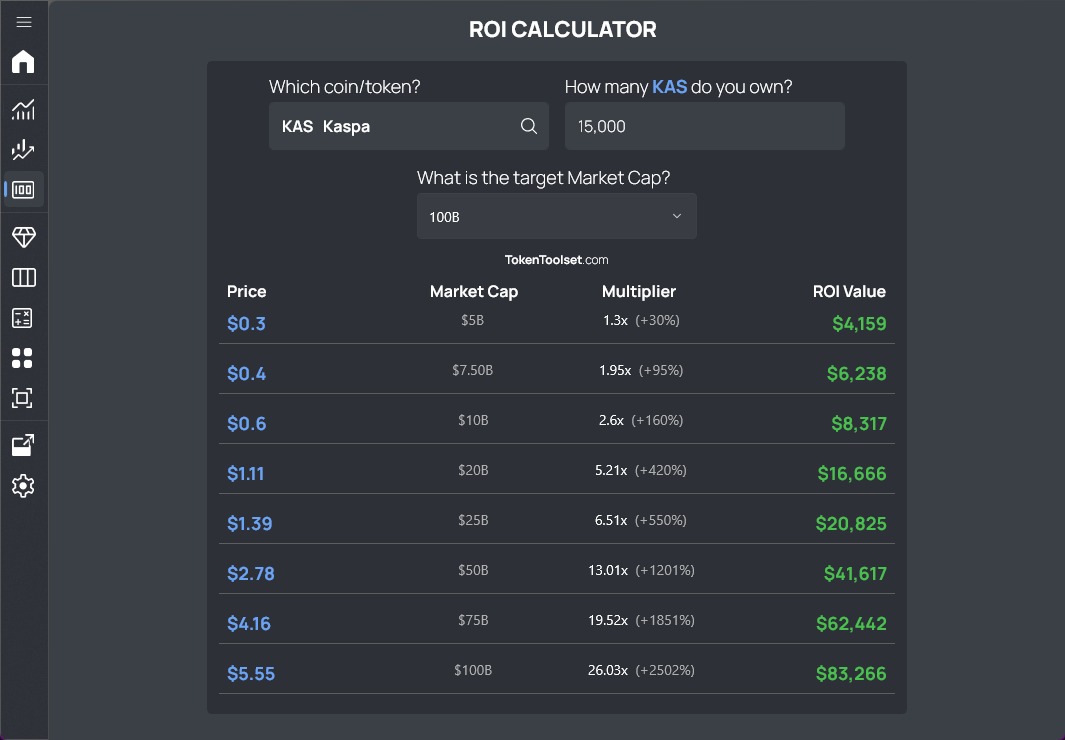Click the 13.01x (+1201%) multiplier
This screenshot has height=740, width=1065.
[x=641, y=570]
